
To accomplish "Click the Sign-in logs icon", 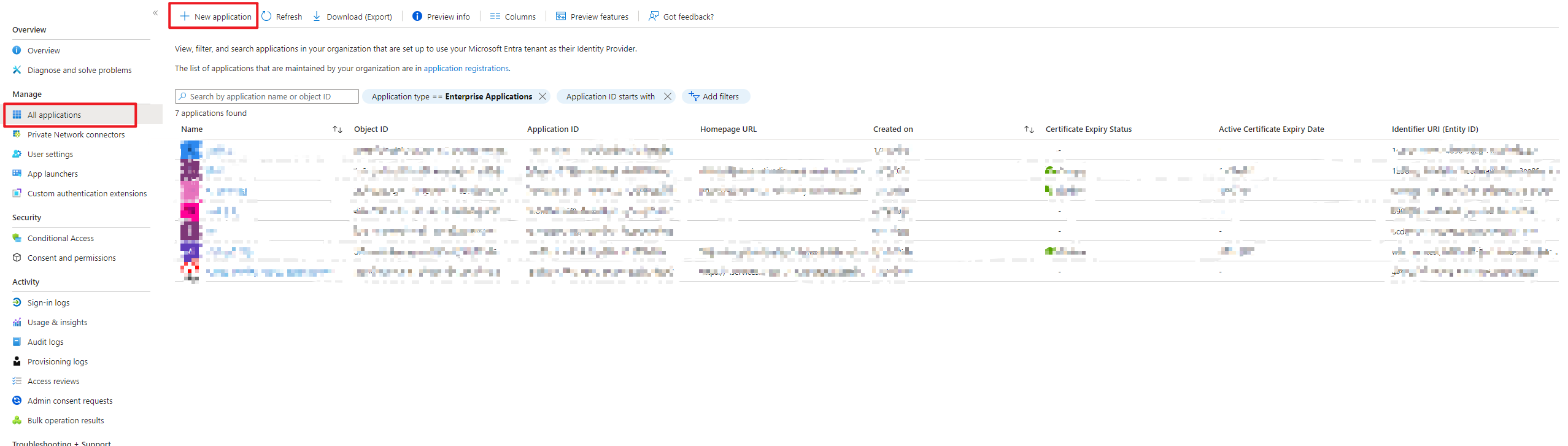I will [17, 302].
